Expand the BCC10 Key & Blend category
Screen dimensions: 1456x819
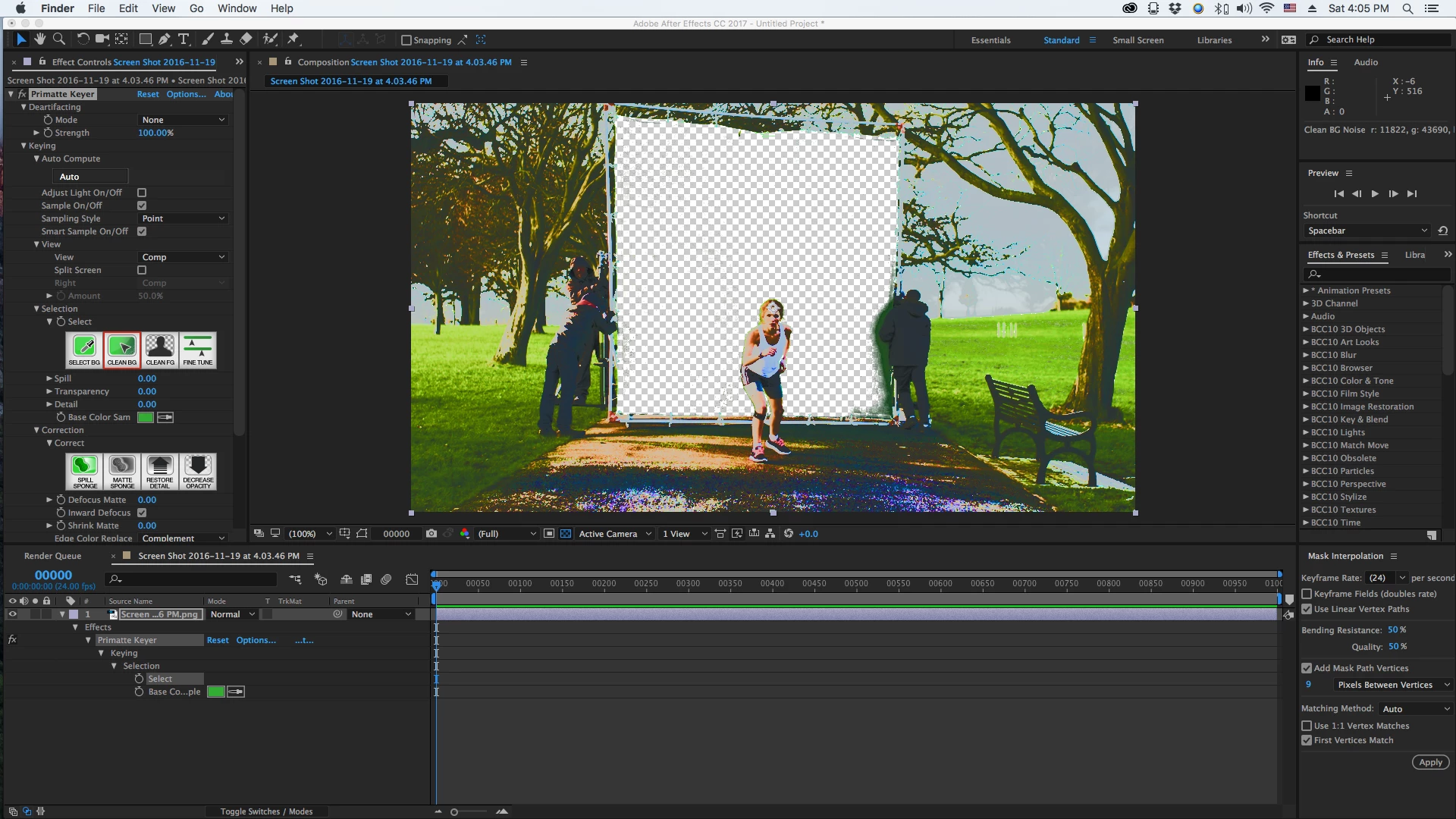pyautogui.click(x=1306, y=419)
